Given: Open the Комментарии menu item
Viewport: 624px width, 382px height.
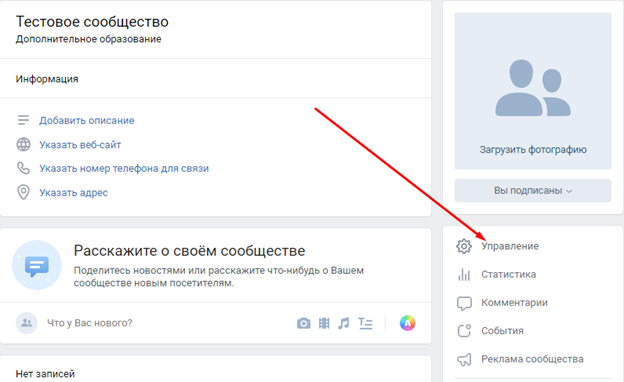Looking at the screenshot, I should (x=514, y=303).
